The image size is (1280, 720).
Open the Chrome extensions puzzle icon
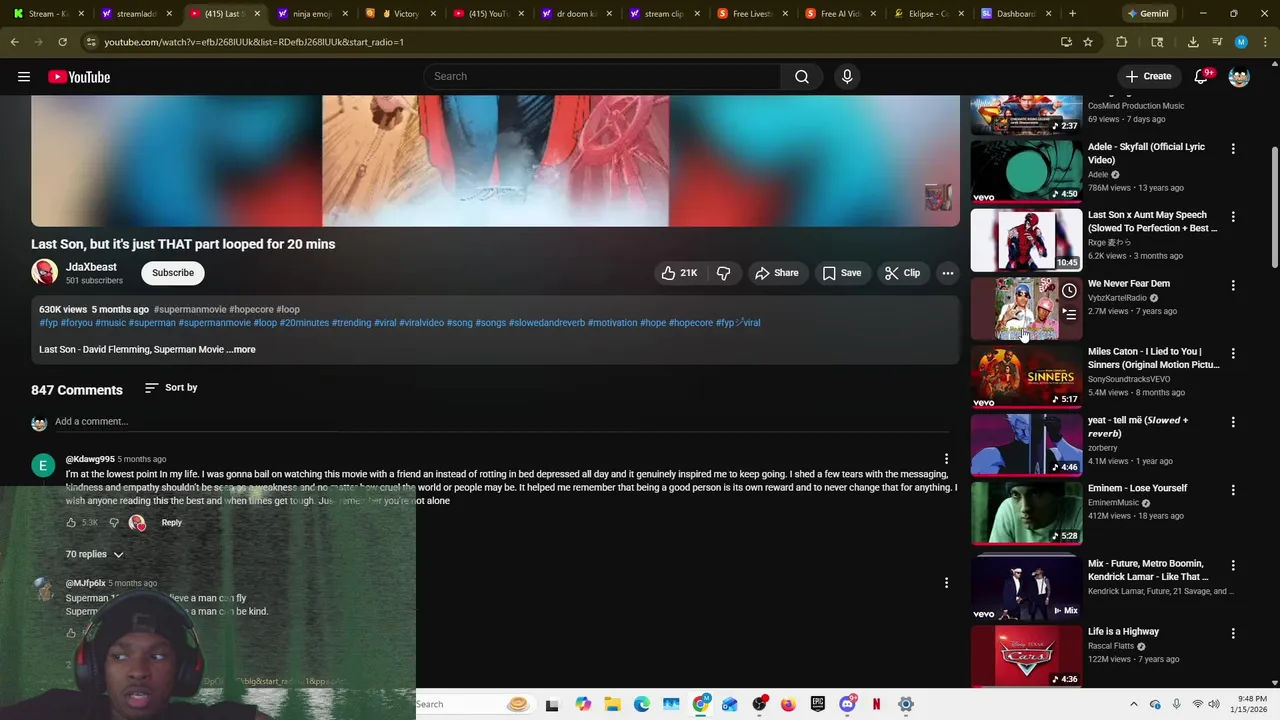[x=1122, y=42]
